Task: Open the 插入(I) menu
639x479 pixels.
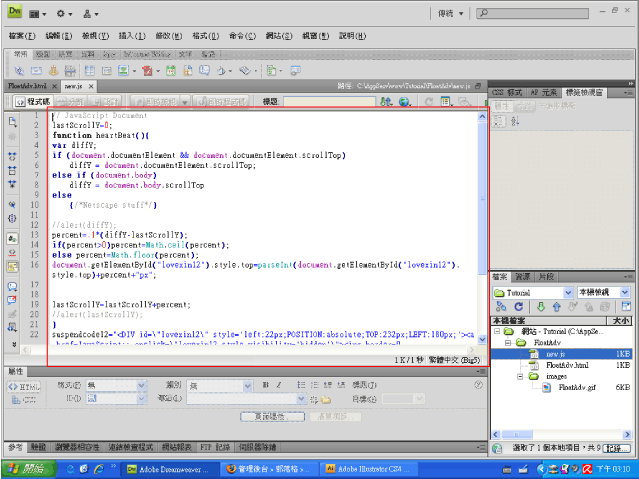Action: (x=131, y=35)
